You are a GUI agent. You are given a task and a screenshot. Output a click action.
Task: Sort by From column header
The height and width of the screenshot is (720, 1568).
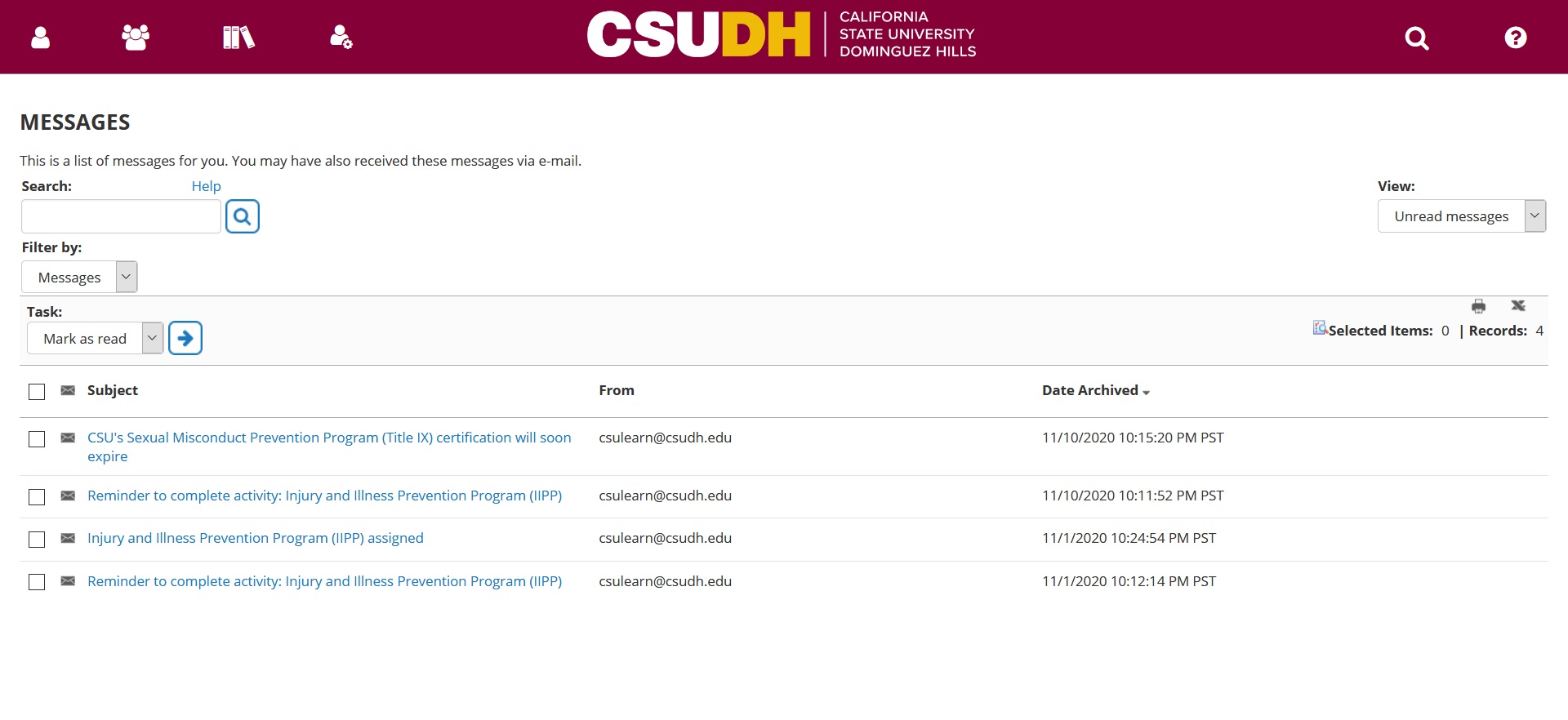click(617, 390)
